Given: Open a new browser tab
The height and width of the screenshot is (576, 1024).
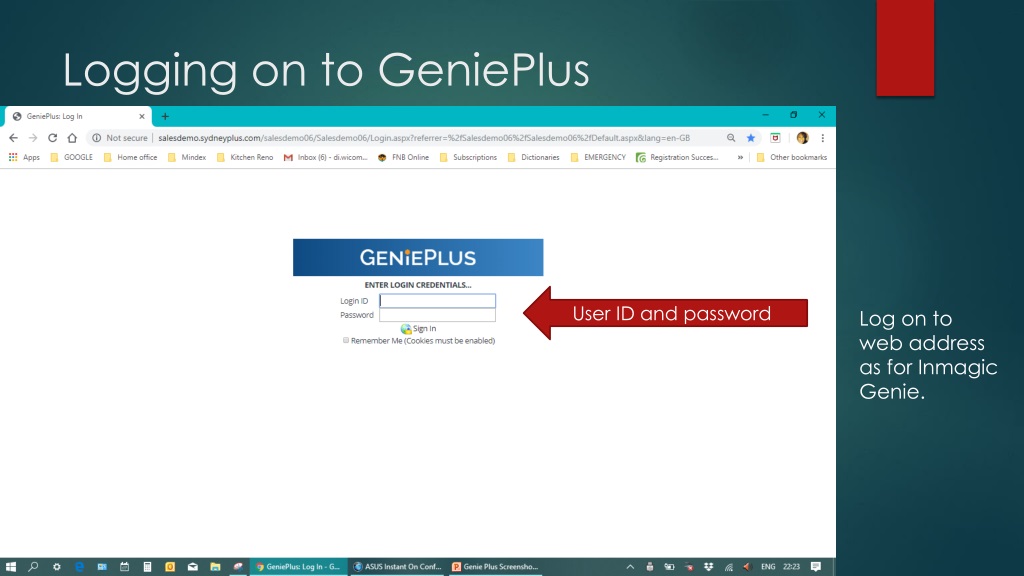Looking at the screenshot, I should click(x=165, y=116).
